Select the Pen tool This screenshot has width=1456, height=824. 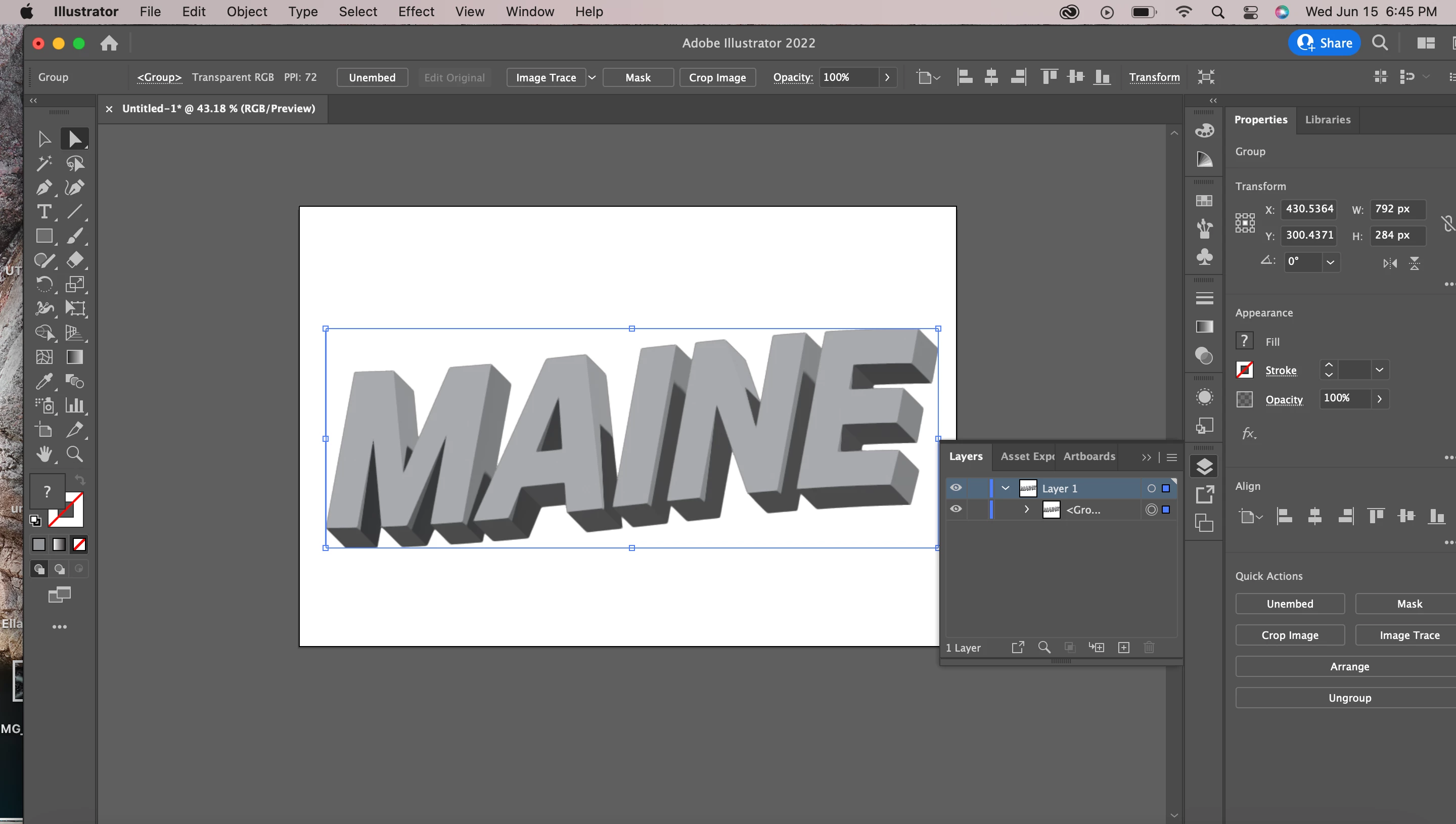[x=43, y=188]
